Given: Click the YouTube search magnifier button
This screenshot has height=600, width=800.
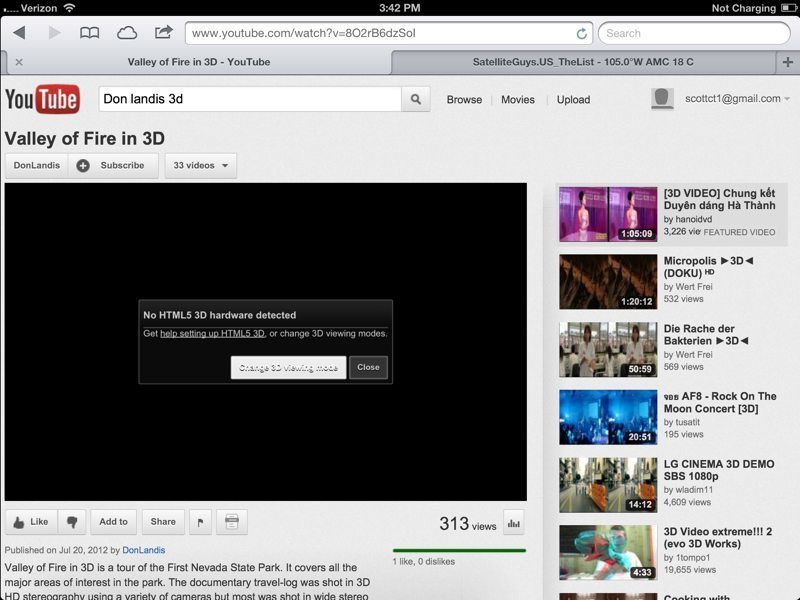Looking at the screenshot, I should coord(416,99).
